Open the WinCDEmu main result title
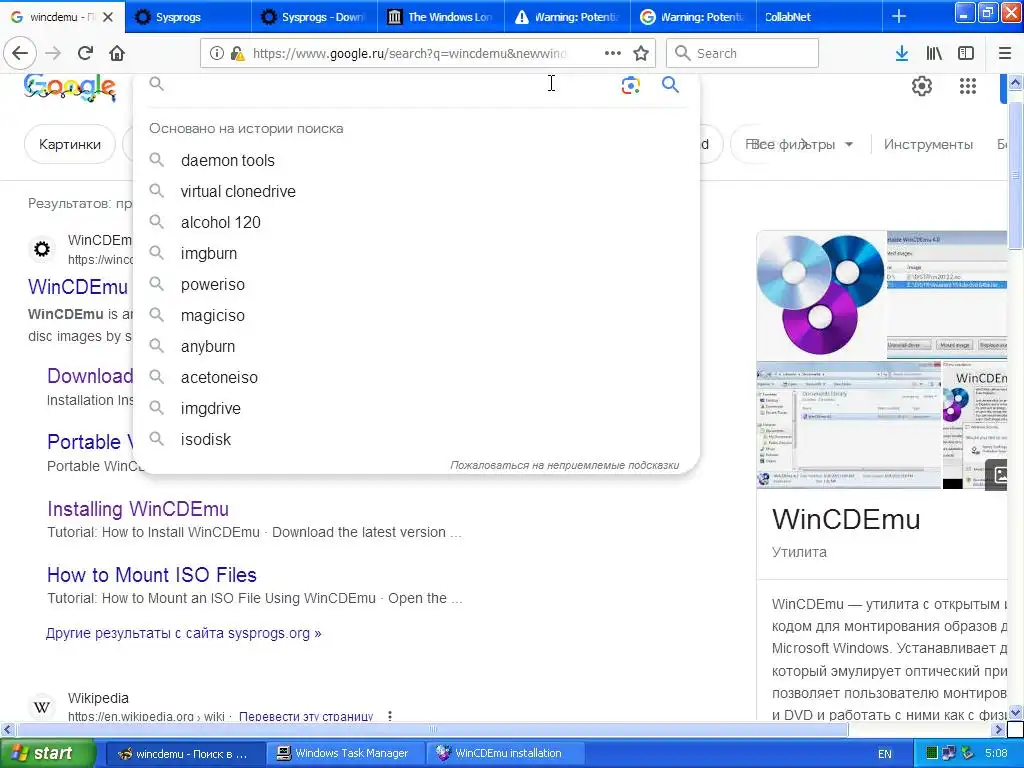This screenshot has width=1024, height=768. coord(78,287)
